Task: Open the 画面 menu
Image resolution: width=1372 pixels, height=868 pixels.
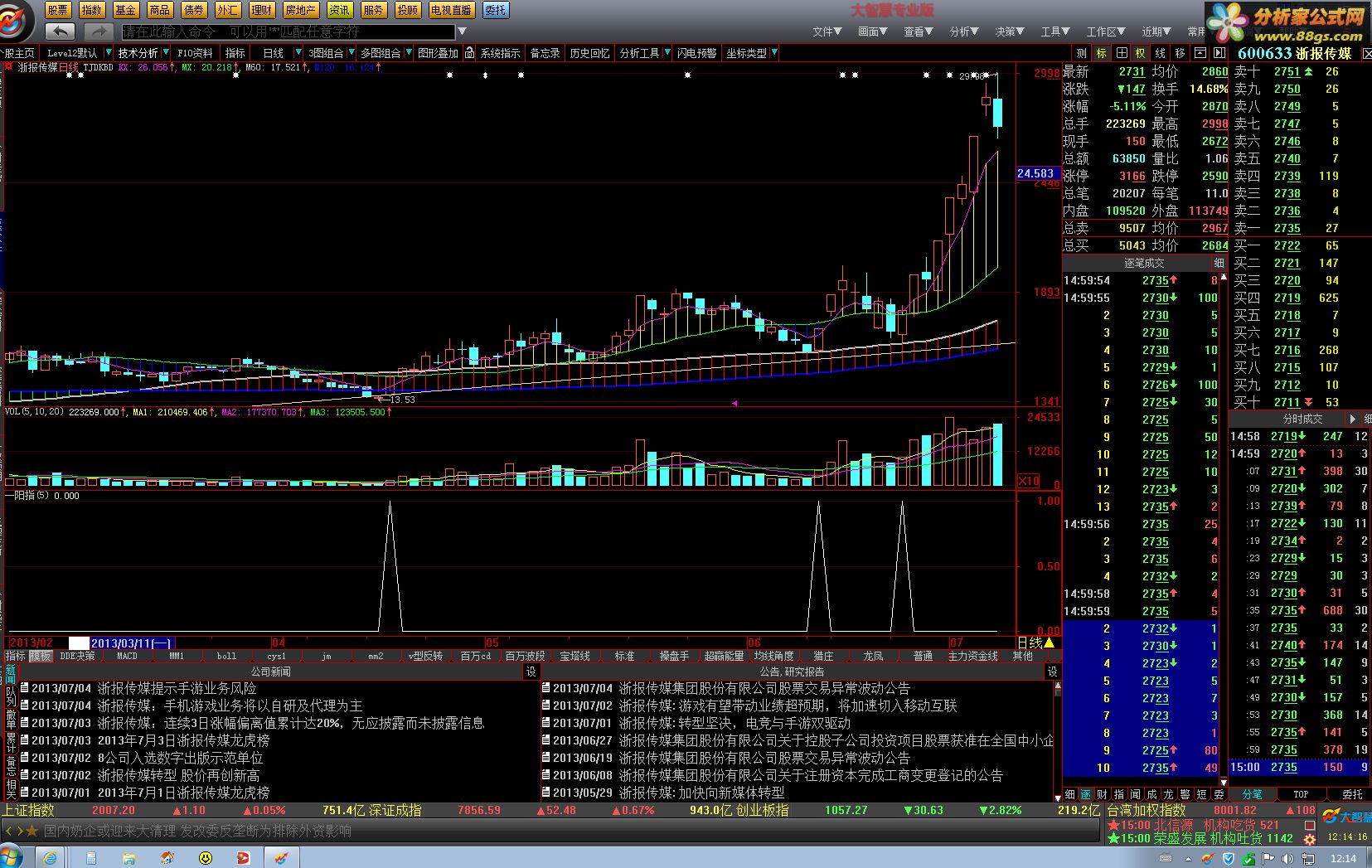Action: 872,32
